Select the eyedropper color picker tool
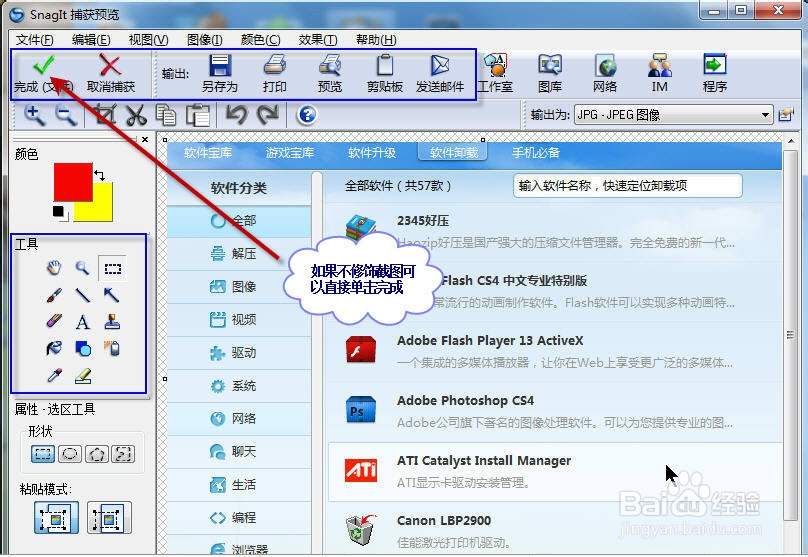The image size is (808, 557). pos(54,376)
